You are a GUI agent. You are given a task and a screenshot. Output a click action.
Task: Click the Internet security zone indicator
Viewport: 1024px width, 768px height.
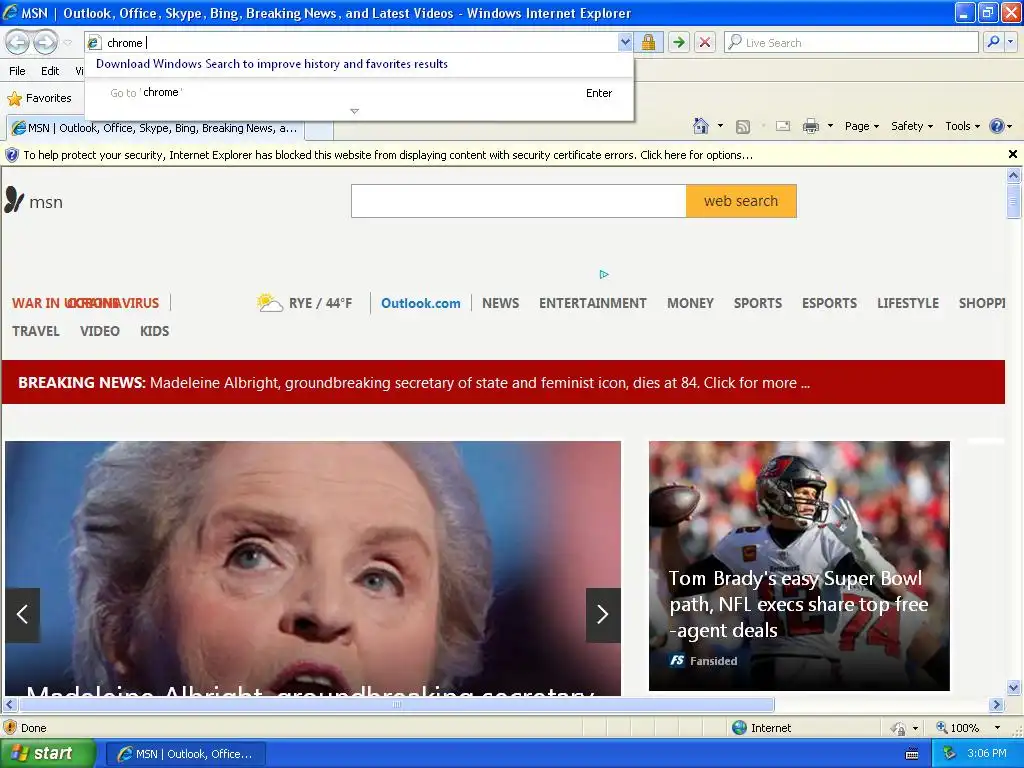(761, 728)
